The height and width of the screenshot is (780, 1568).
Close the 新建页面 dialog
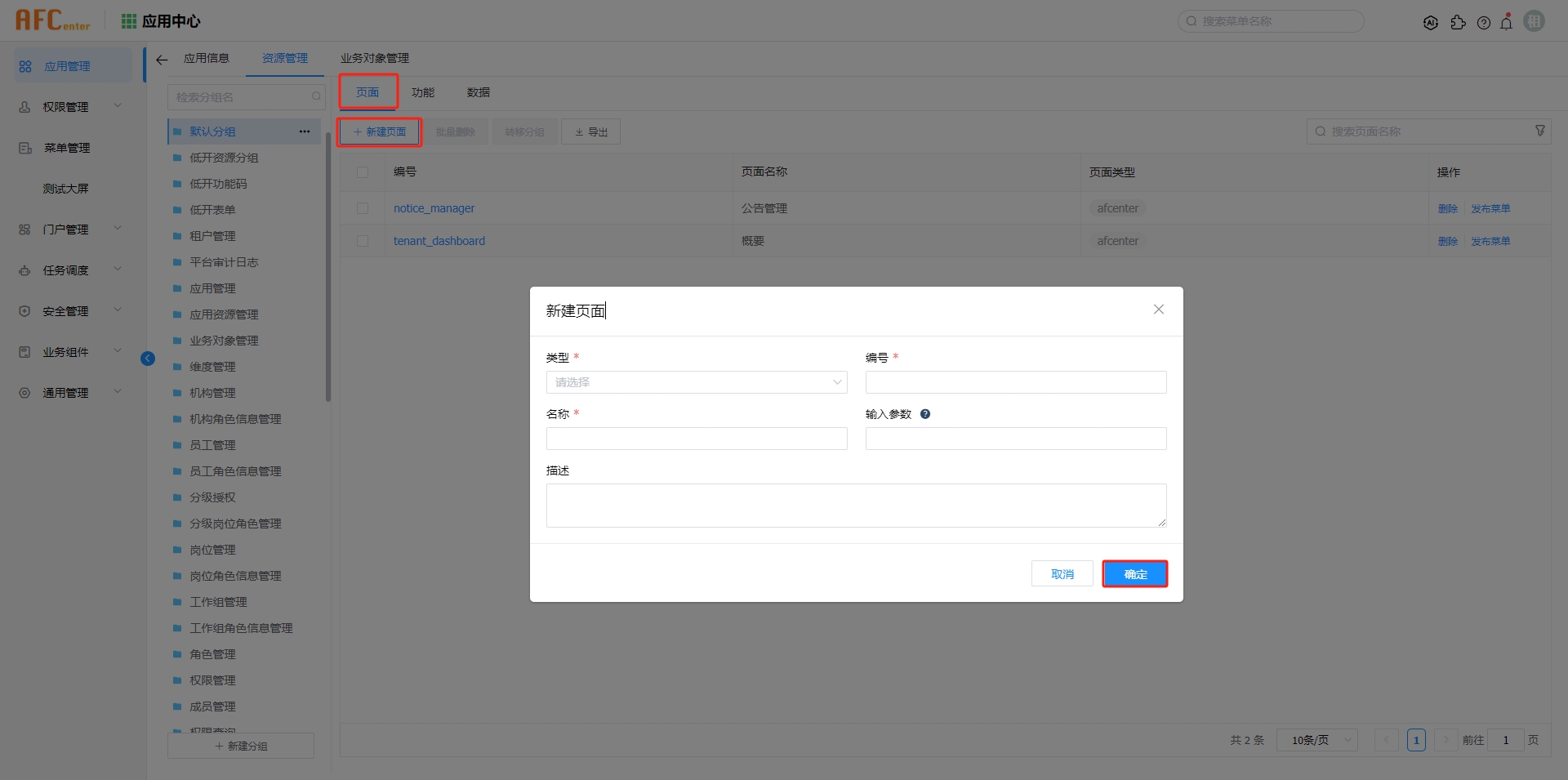(1158, 310)
